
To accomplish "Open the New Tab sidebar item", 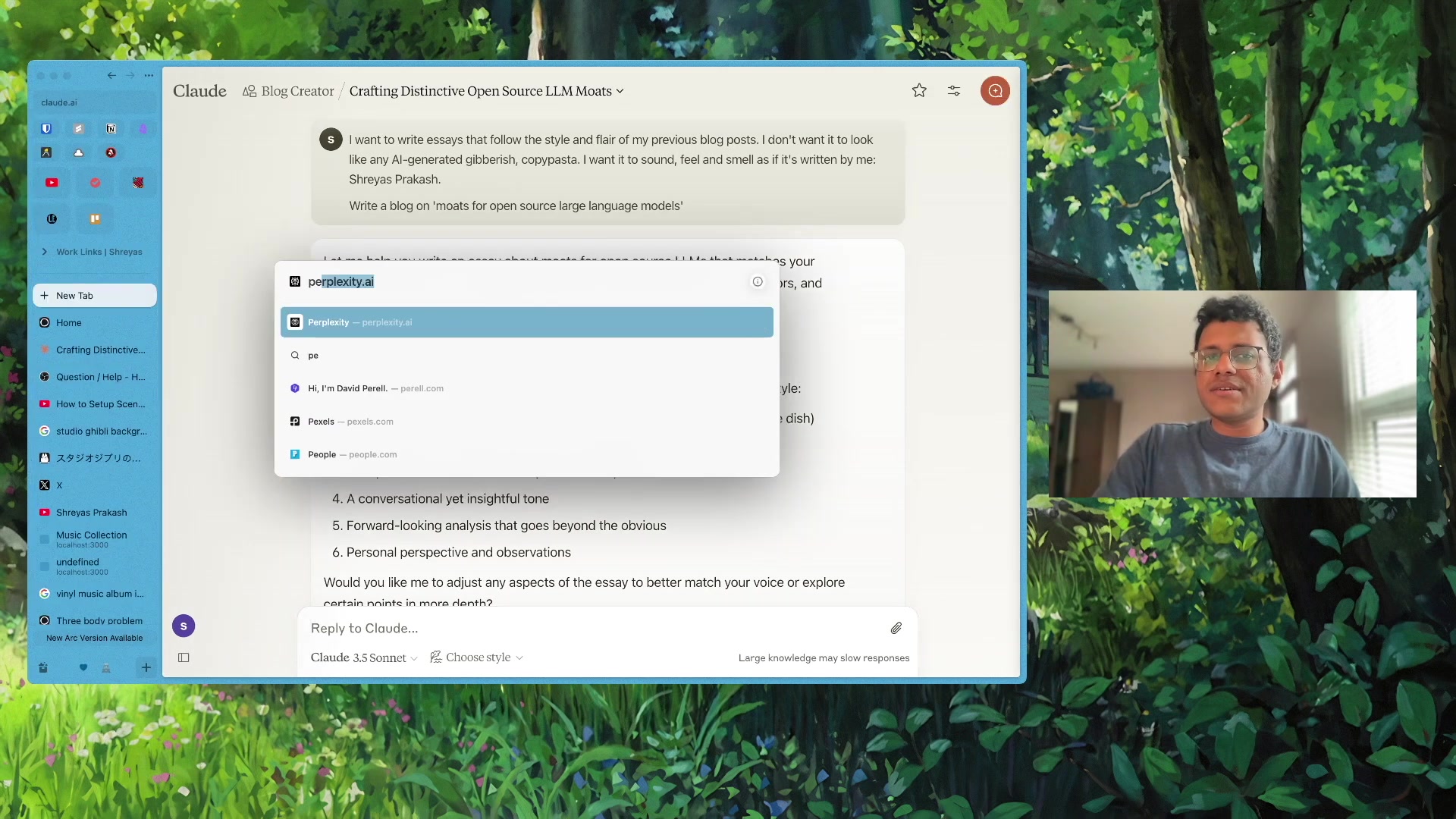I will click(x=95, y=296).
